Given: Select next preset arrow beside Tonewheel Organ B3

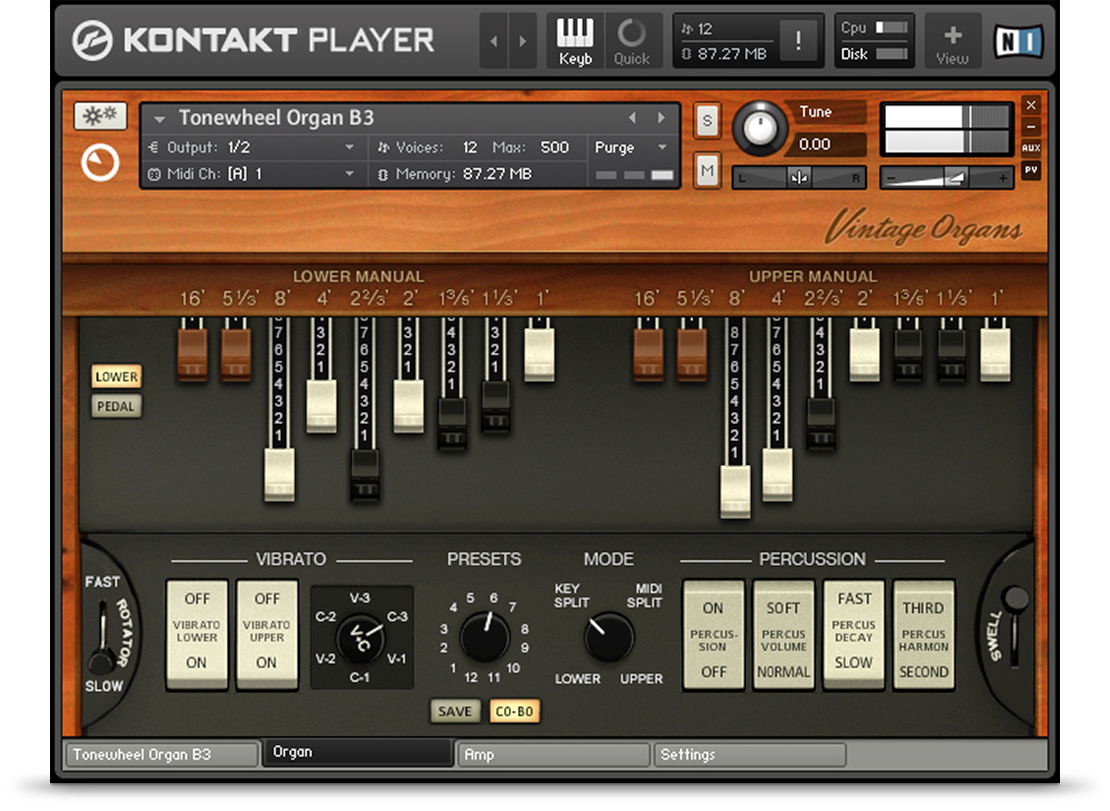Looking at the screenshot, I should click(661, 117).
